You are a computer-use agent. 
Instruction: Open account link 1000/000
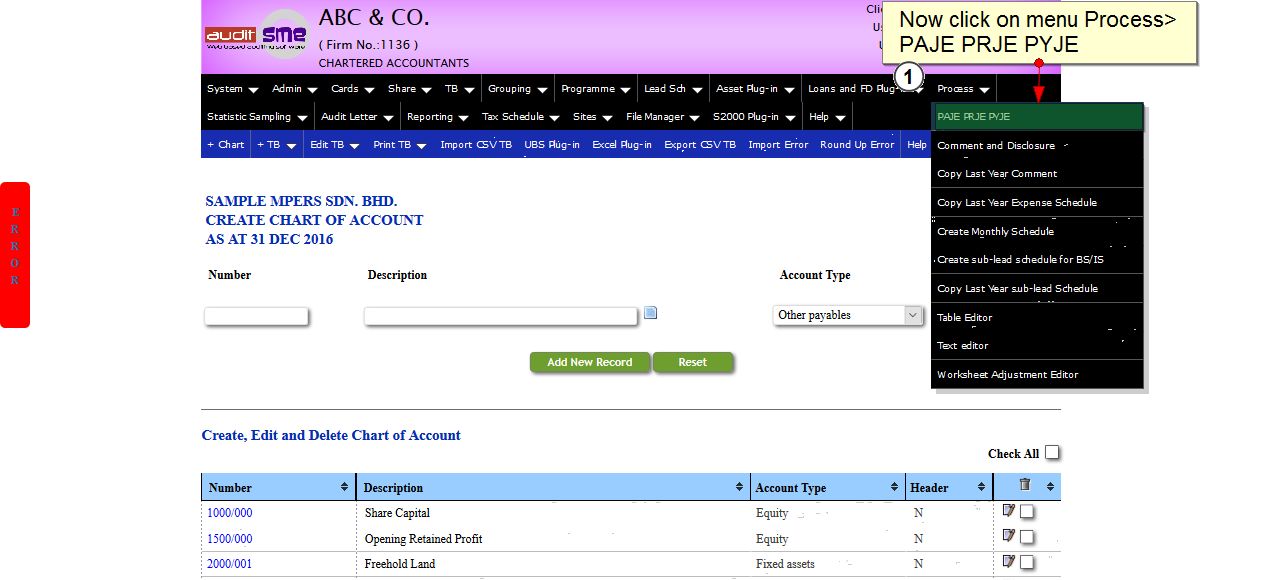point(230,513)
